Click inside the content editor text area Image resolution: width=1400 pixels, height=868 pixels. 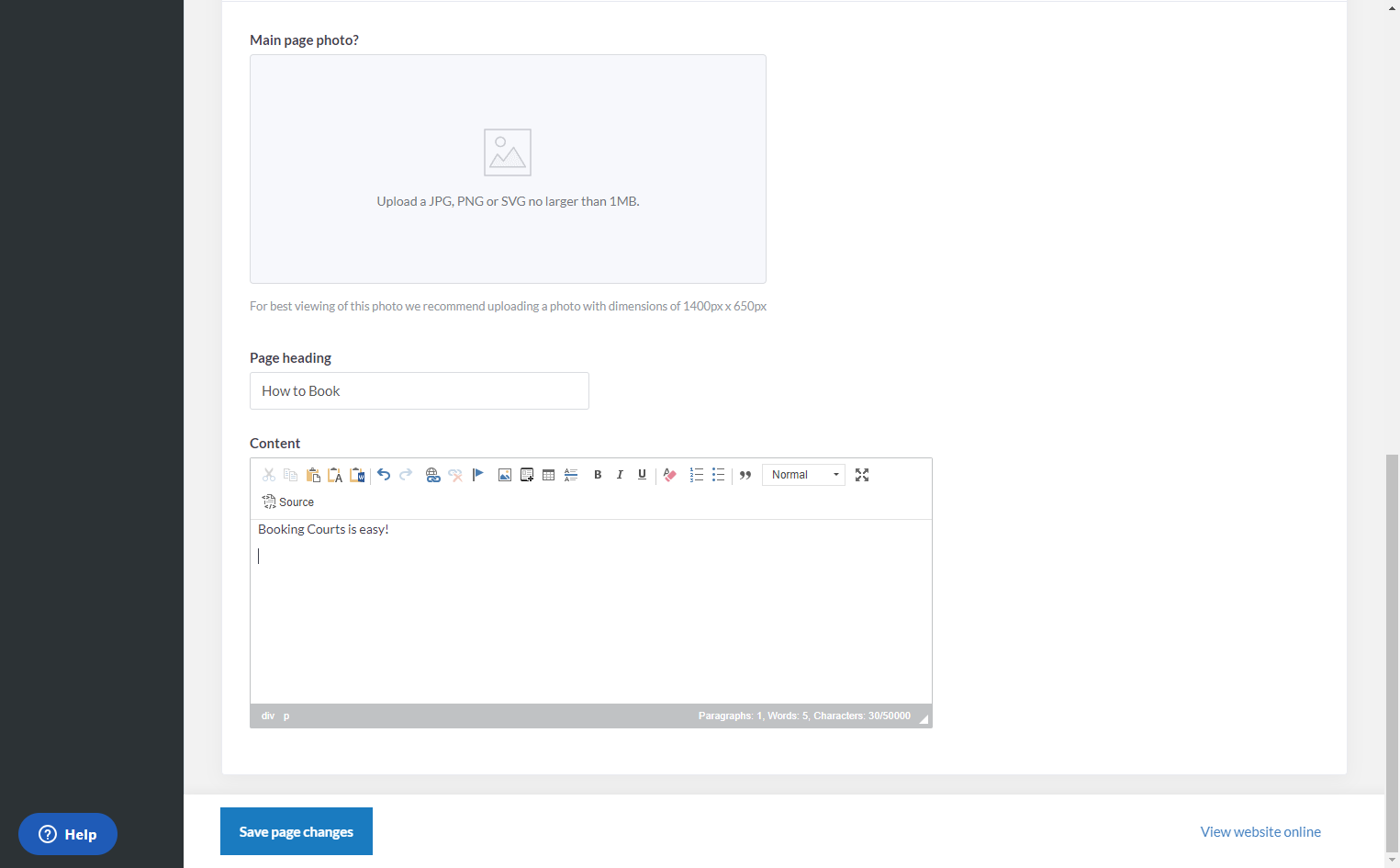(x=591, y=612)
